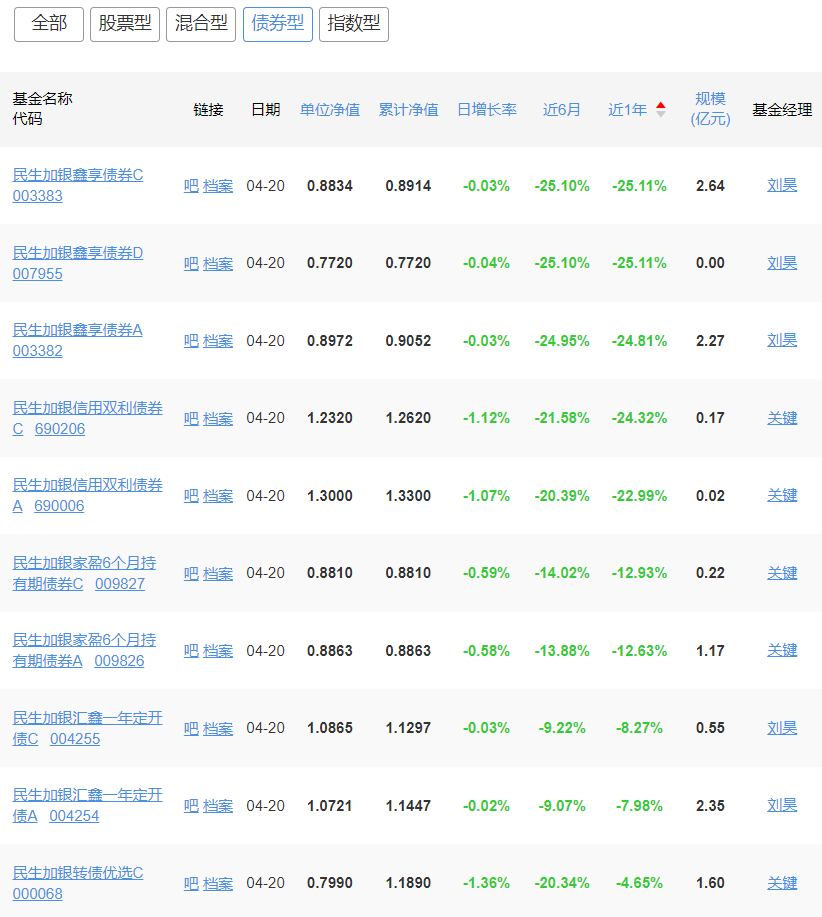The height and width of the screenshot is (917, 822).
Task: Select six-month return -14.02%
Action: (x=562, y=573)
